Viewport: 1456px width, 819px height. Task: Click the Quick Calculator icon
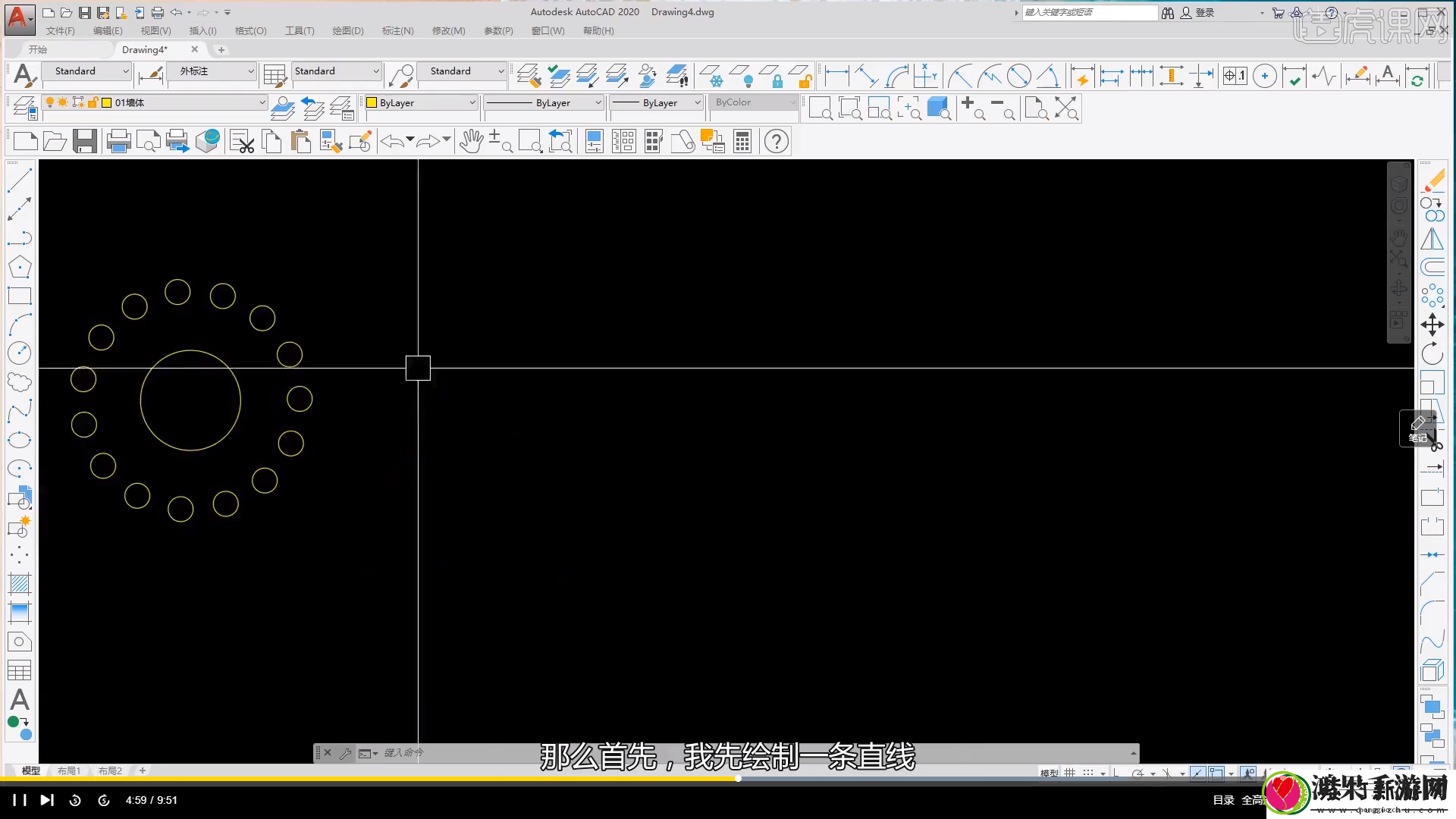pyautogui.click(x=742, y=141)
